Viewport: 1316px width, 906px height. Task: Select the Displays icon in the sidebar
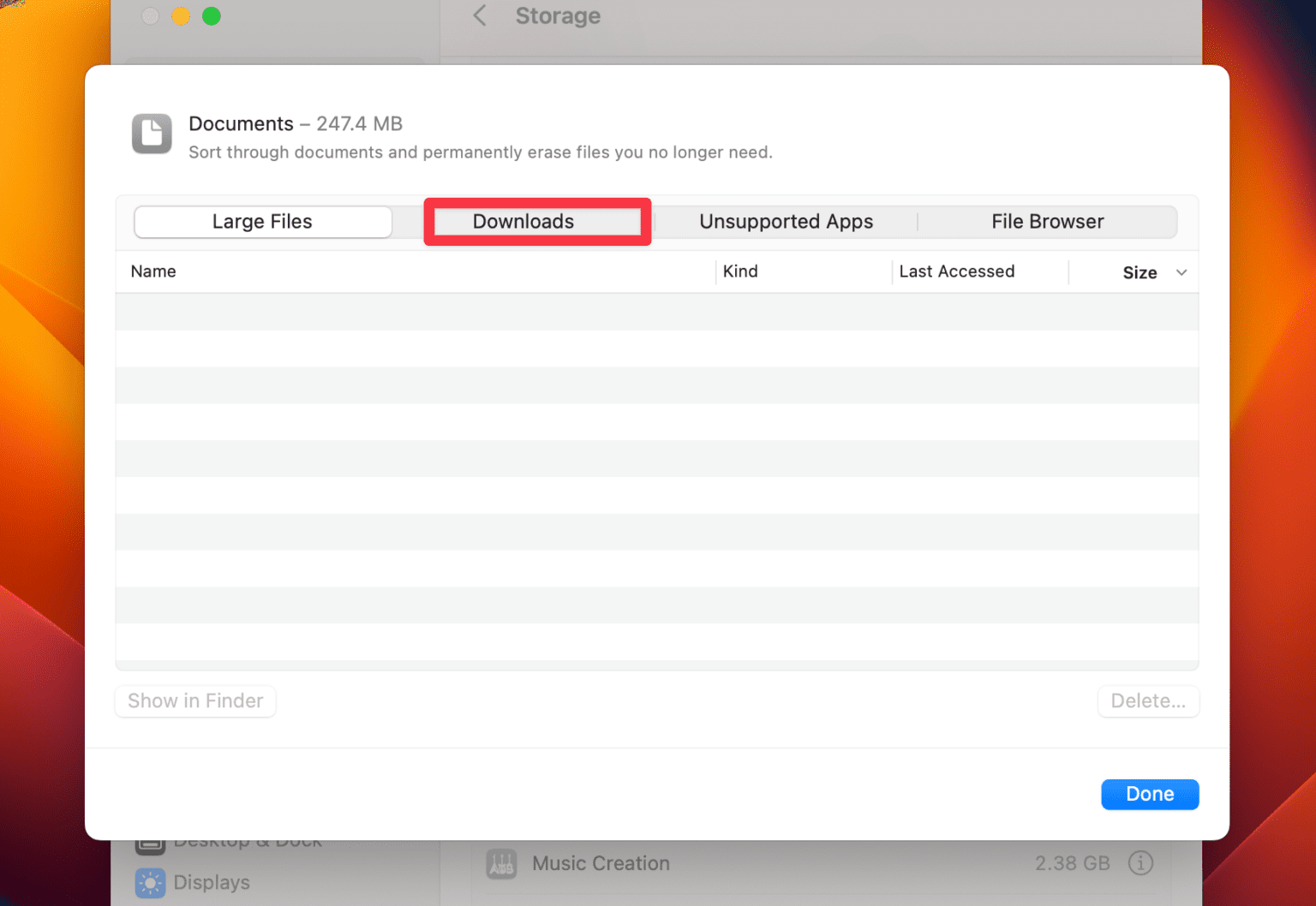(151, 882)
